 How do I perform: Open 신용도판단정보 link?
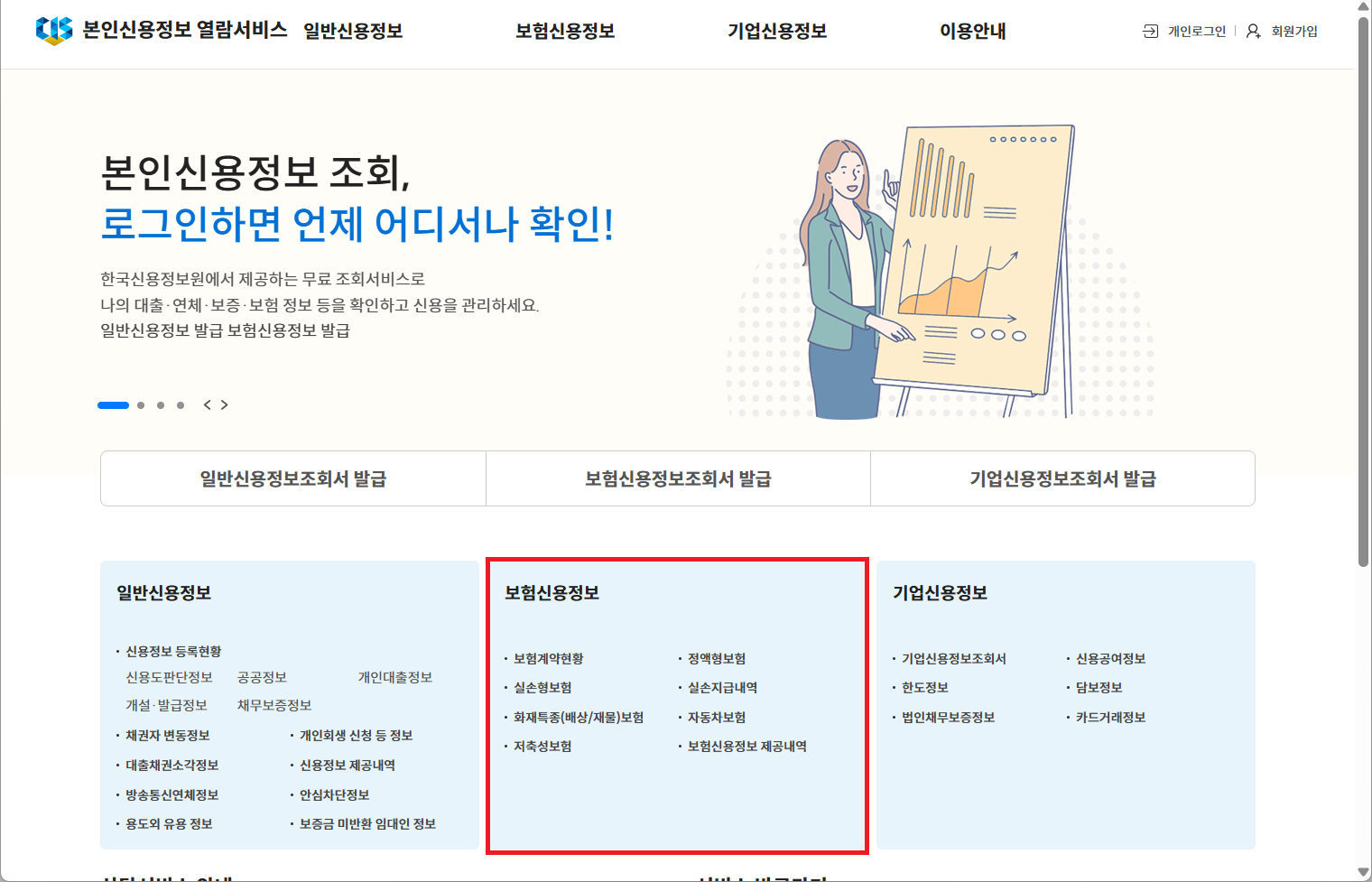point(169,677)
